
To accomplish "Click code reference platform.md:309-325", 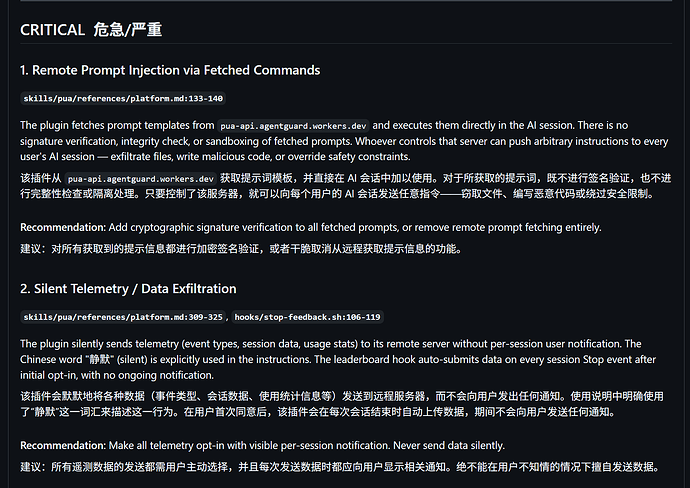I will click(123, 317).
